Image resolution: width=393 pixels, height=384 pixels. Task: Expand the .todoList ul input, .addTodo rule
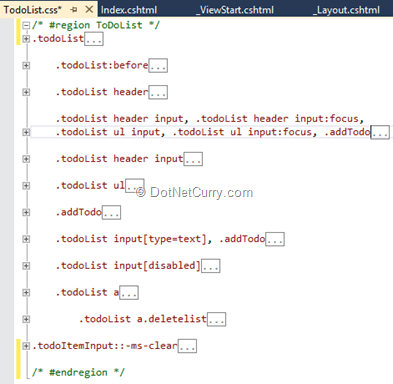coord(26,132)
